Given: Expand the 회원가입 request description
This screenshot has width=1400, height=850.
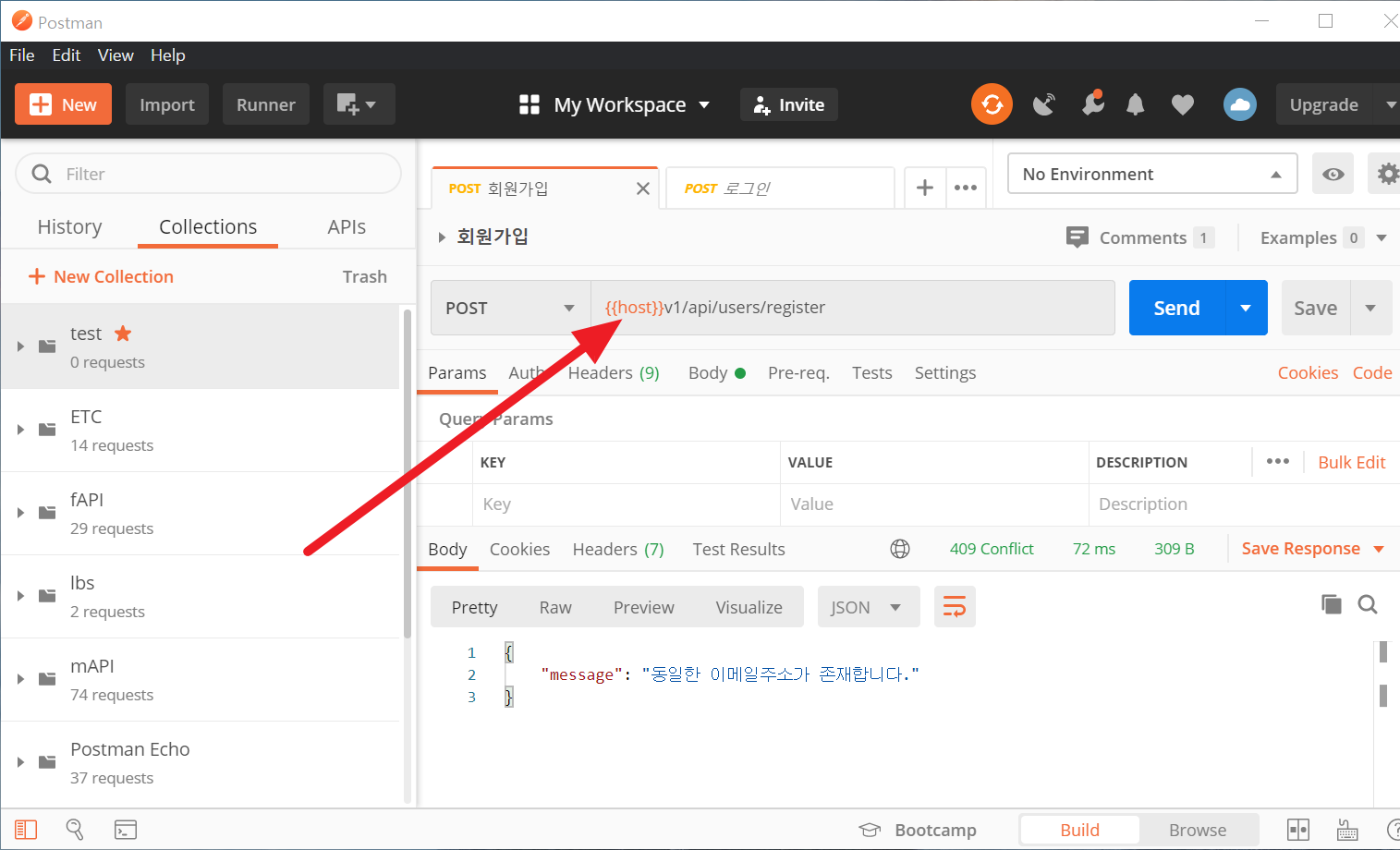Looking at the screenshot, I should tap(442, 237).
